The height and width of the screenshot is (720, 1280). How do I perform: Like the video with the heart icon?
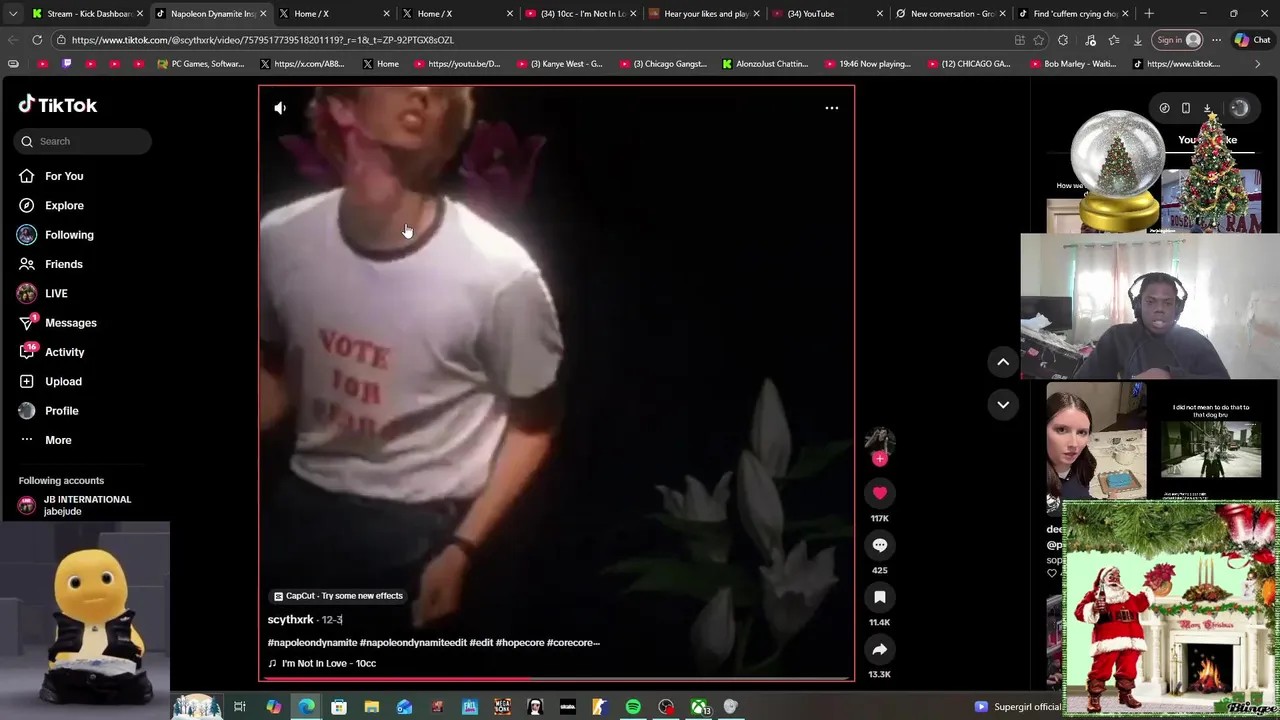tap(880, 493)
